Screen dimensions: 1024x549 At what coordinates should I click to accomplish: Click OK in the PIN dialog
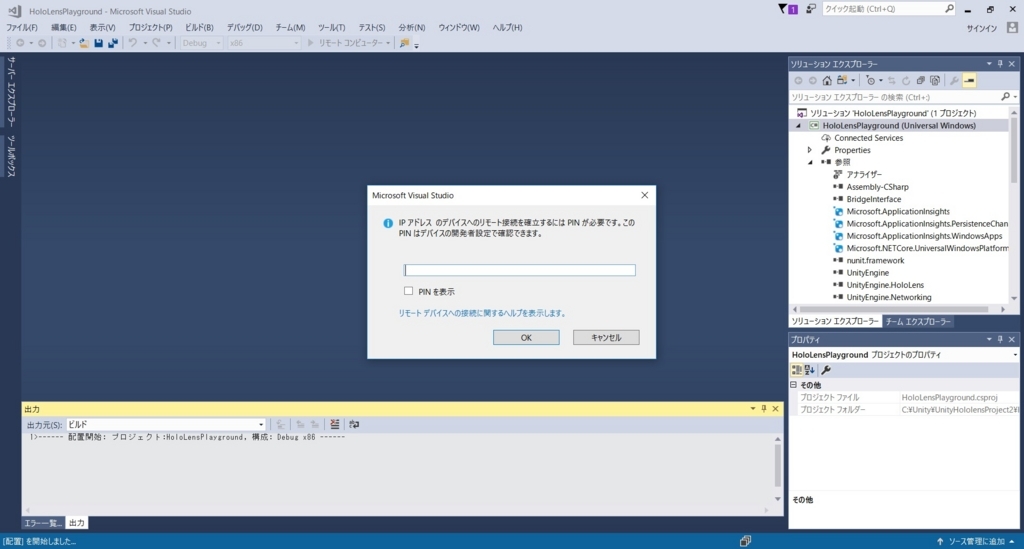click(526, 337)
